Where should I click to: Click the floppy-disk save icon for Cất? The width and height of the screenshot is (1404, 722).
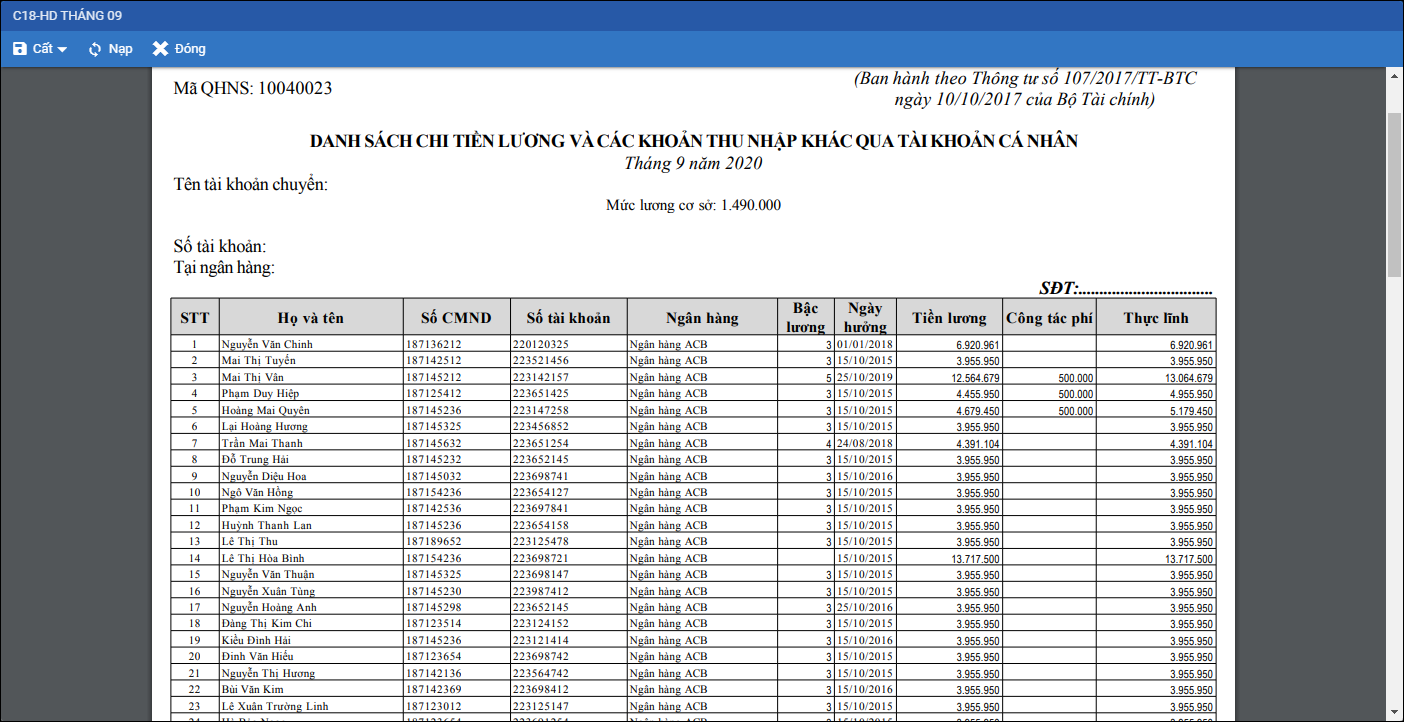[x=20, y=49]
